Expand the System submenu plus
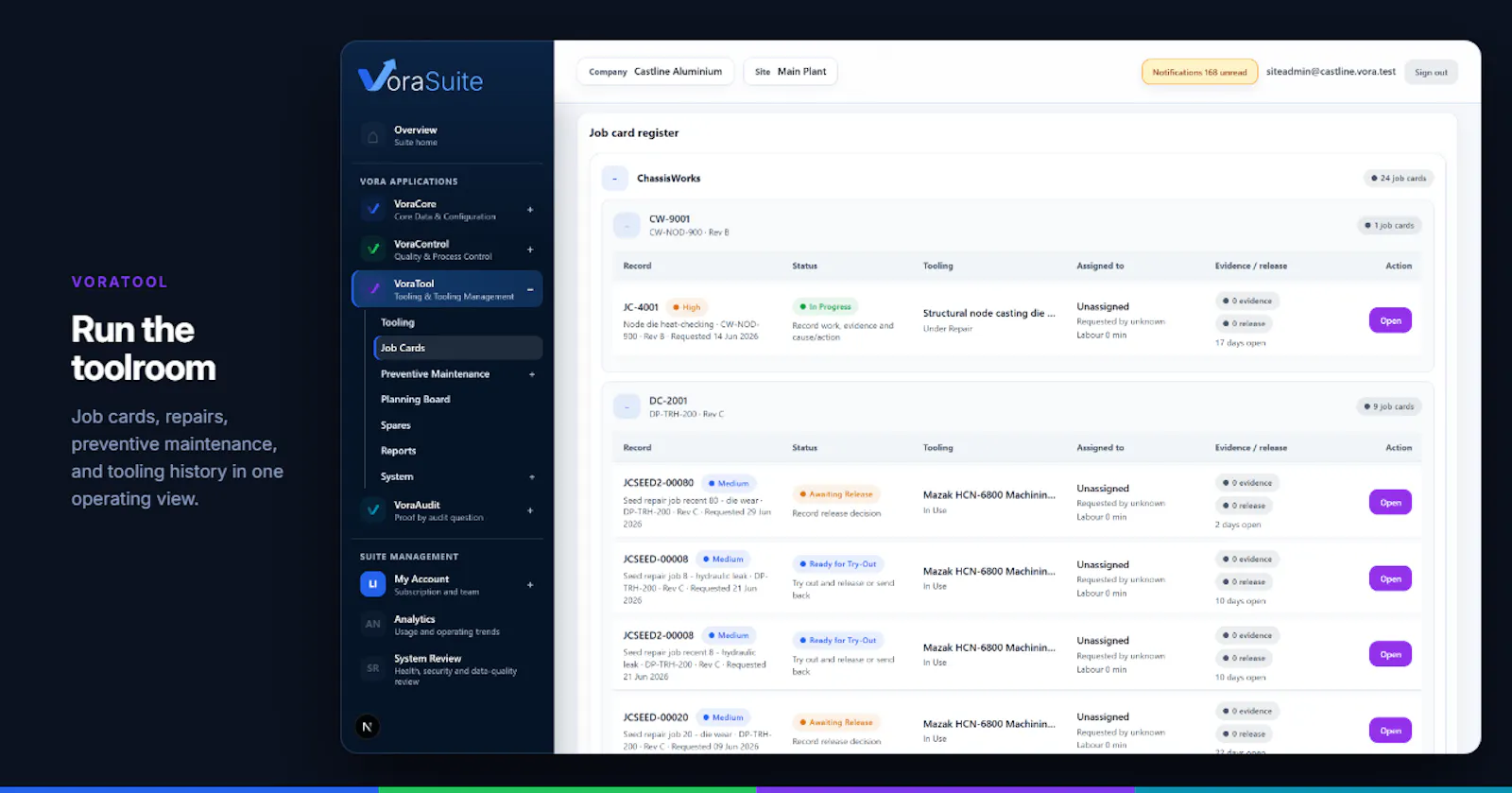 point(532,477)
